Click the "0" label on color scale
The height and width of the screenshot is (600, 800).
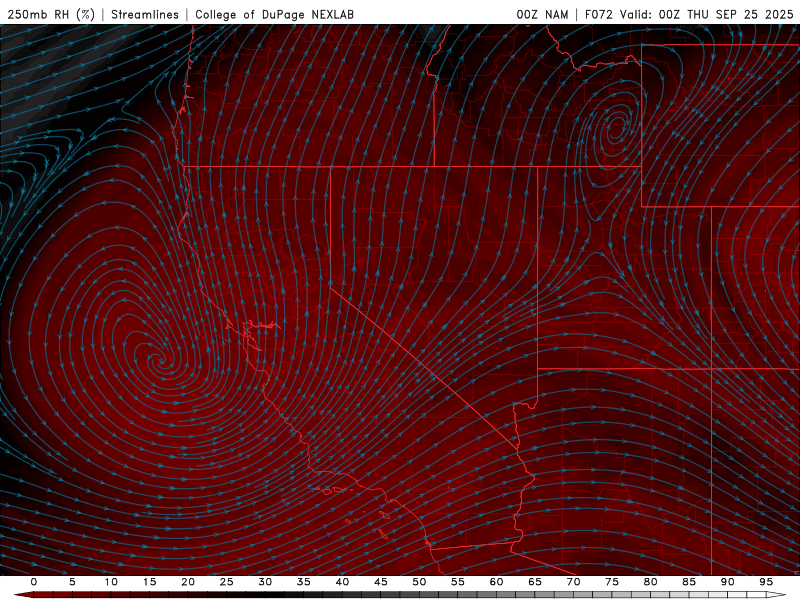(x=34, y=582)
